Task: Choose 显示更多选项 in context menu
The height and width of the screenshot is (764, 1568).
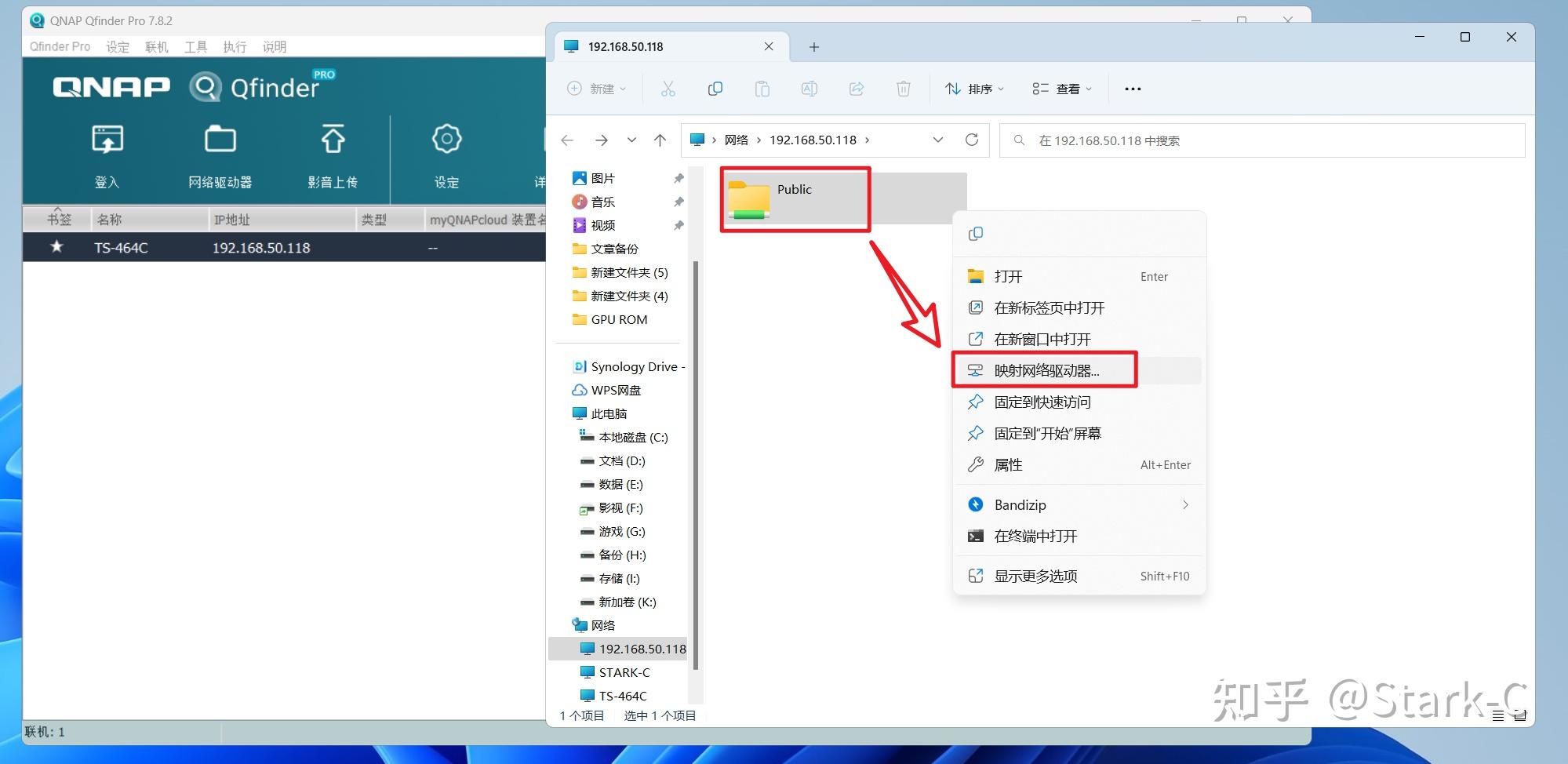Action: (1079, 576)
